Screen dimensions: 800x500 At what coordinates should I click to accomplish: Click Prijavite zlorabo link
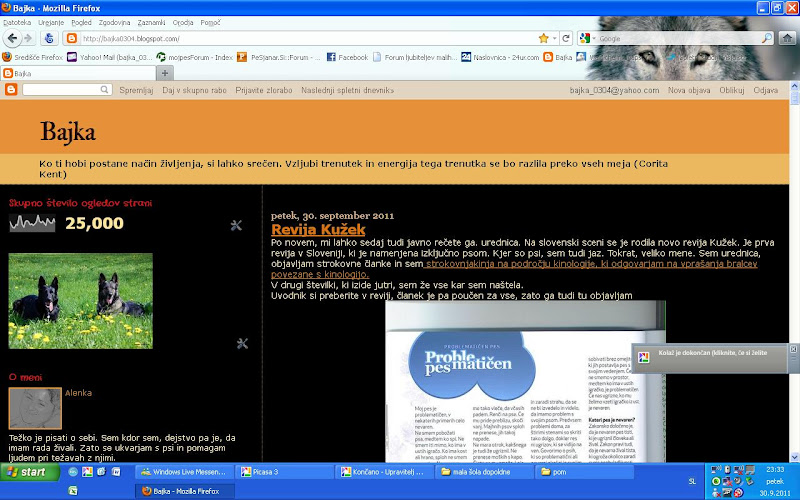(264, 90)
